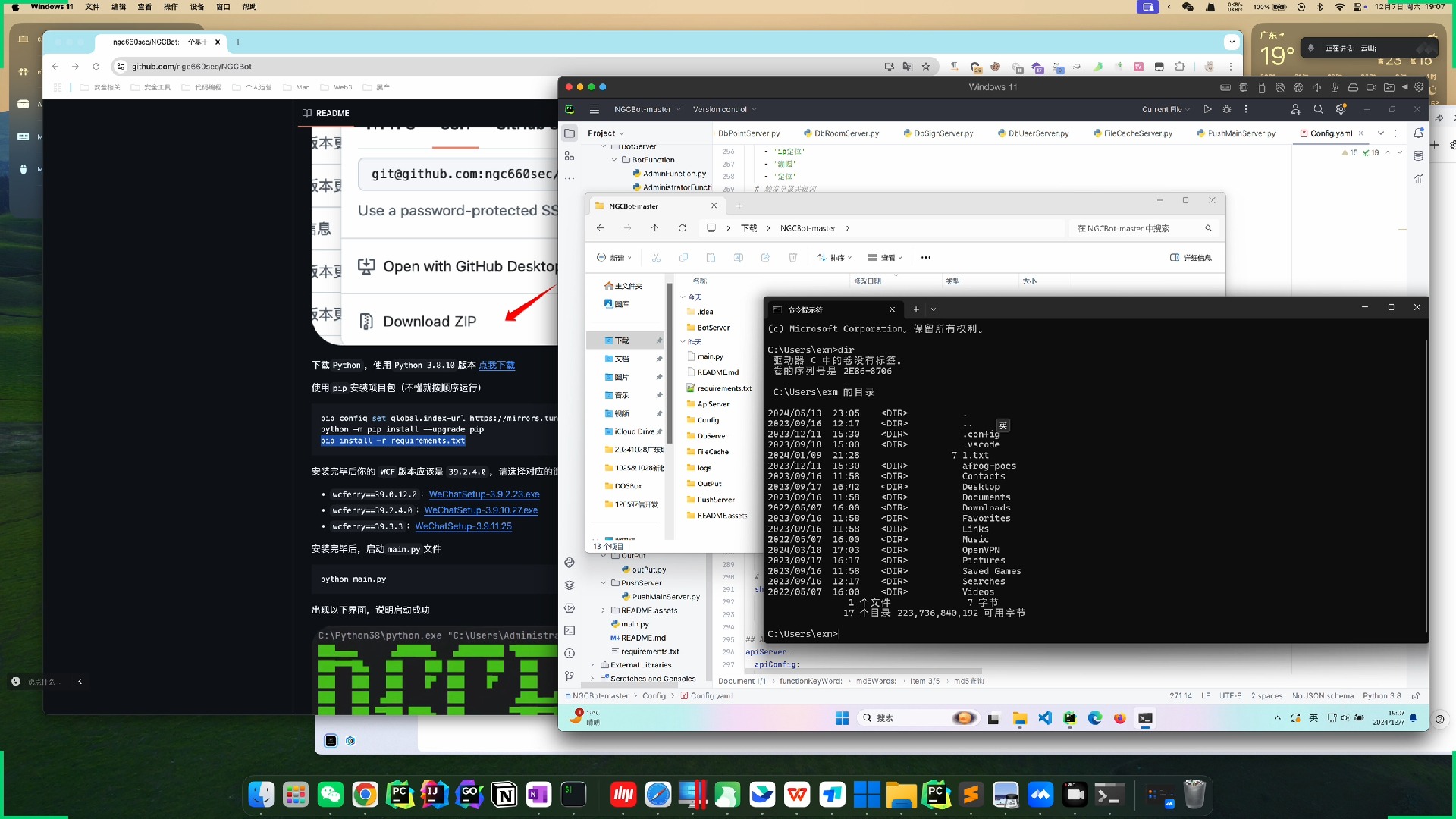Click Delete trash icon in File Explorer
Image resolution: width=1456 pixels, height=819 pixels.
point(792,258)
